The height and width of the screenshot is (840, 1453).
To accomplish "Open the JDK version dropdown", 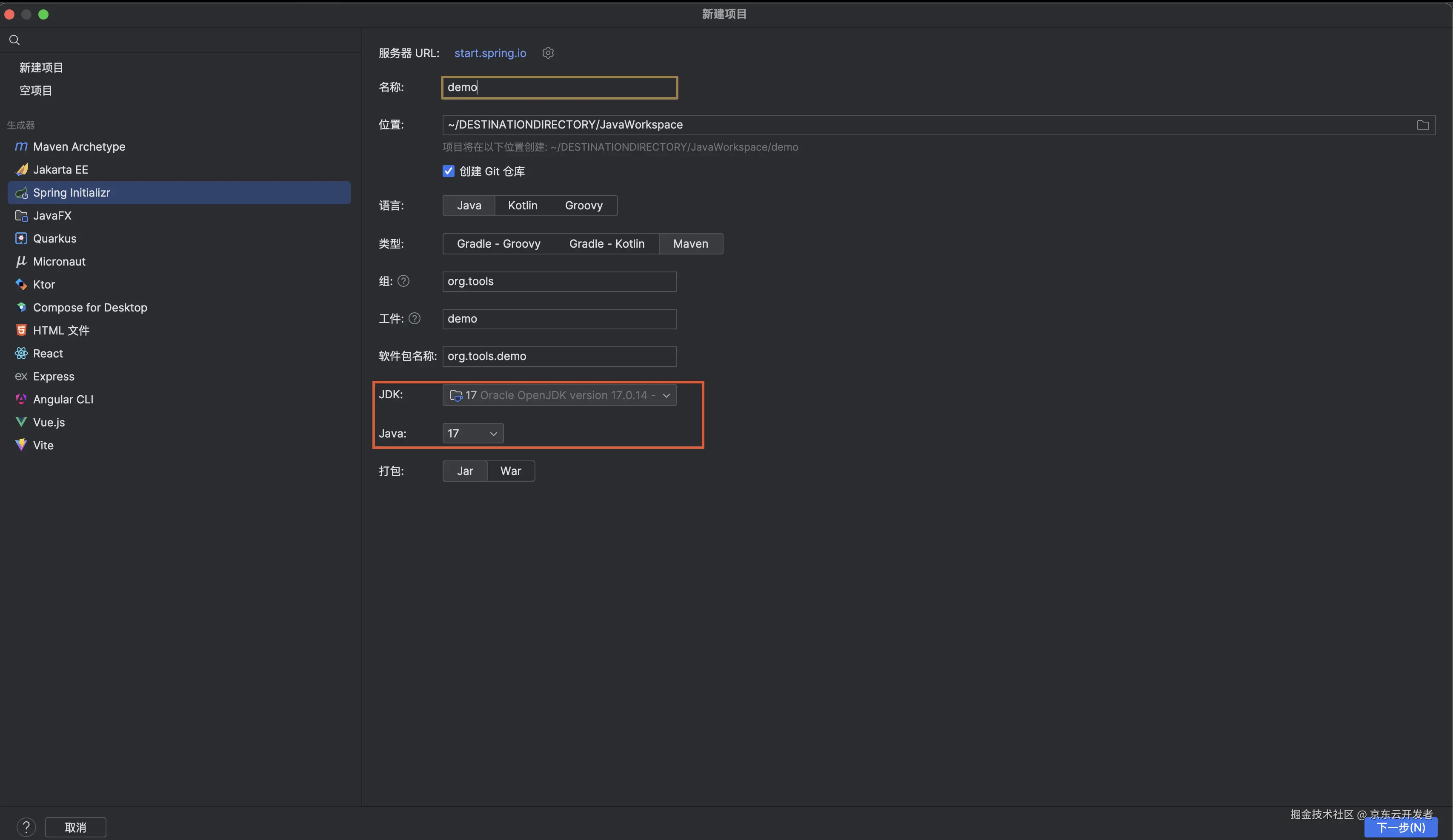I will coord(559,395).
